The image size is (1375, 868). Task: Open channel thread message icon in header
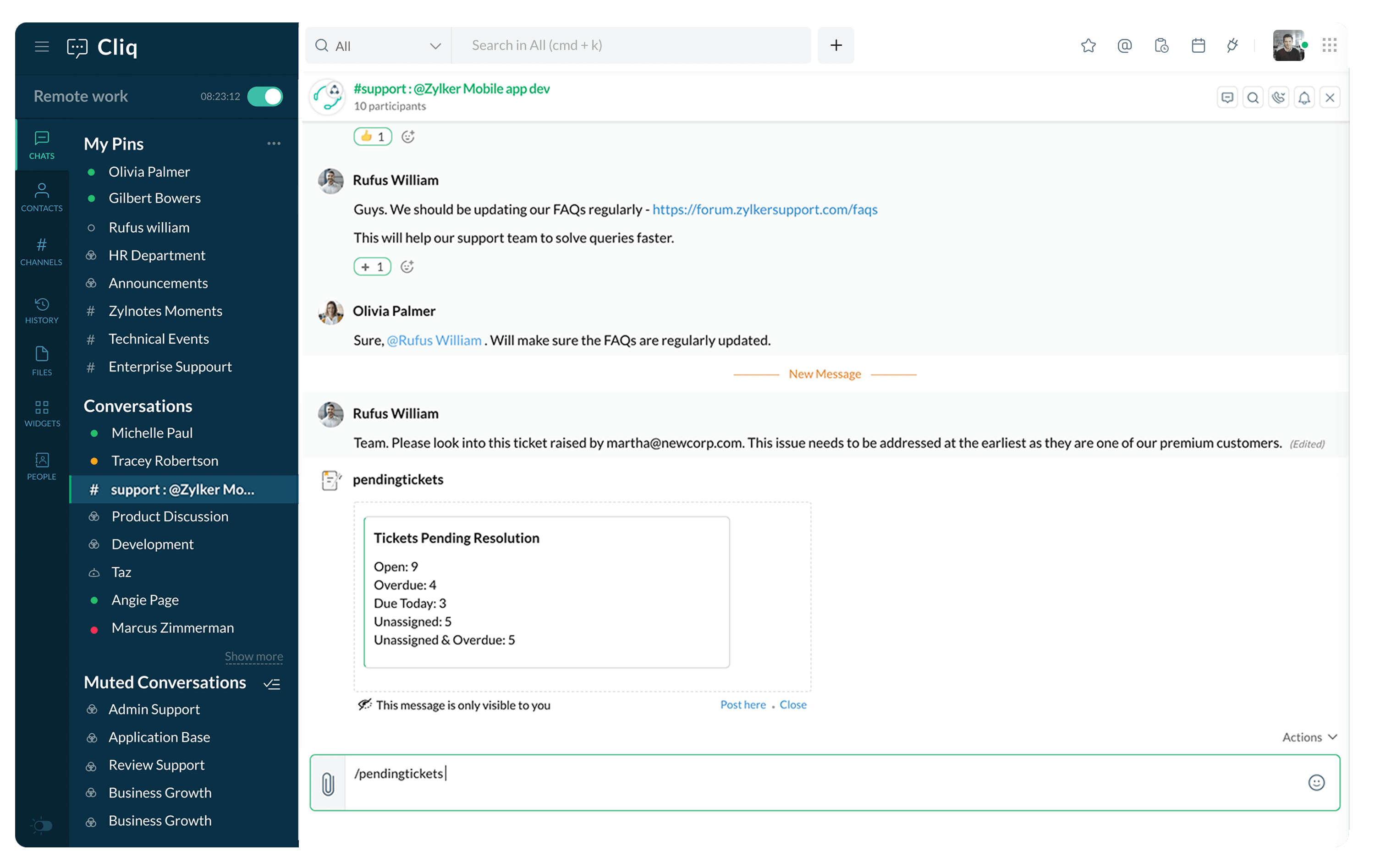(x=1227, y=98)
